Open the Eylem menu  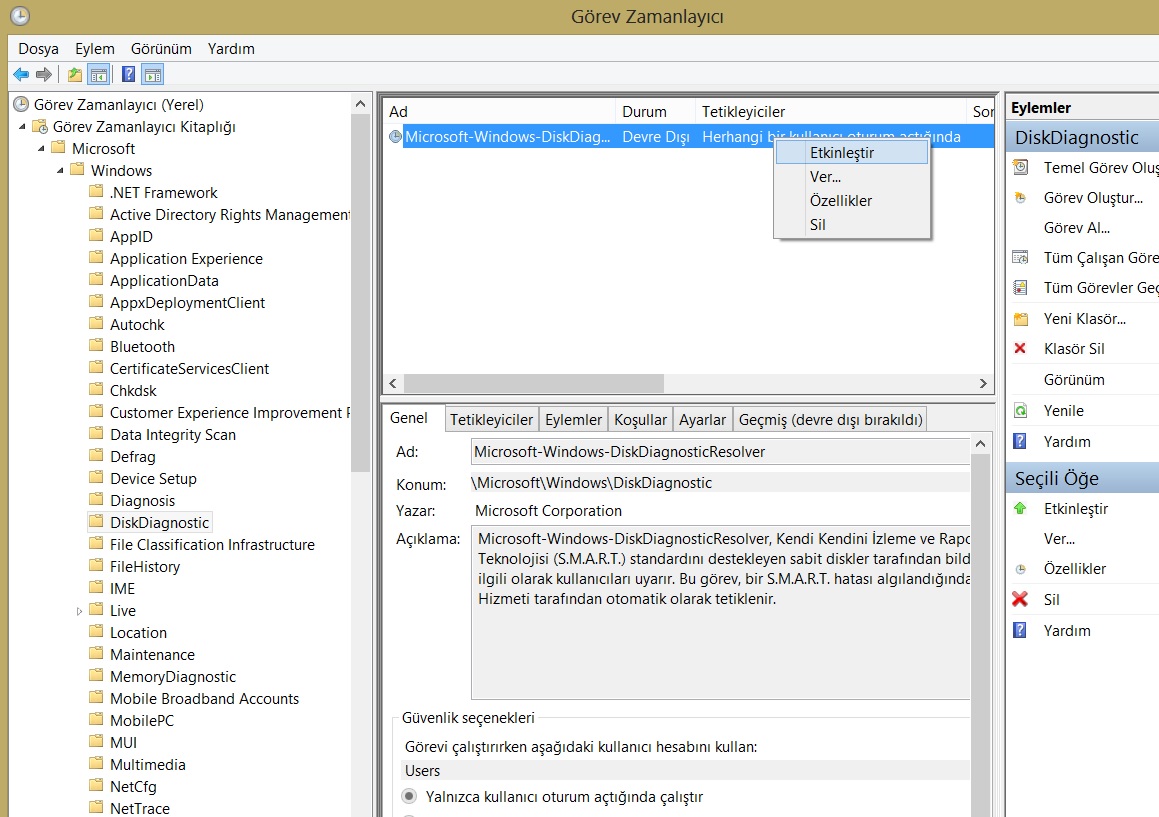tap(94, 48)
